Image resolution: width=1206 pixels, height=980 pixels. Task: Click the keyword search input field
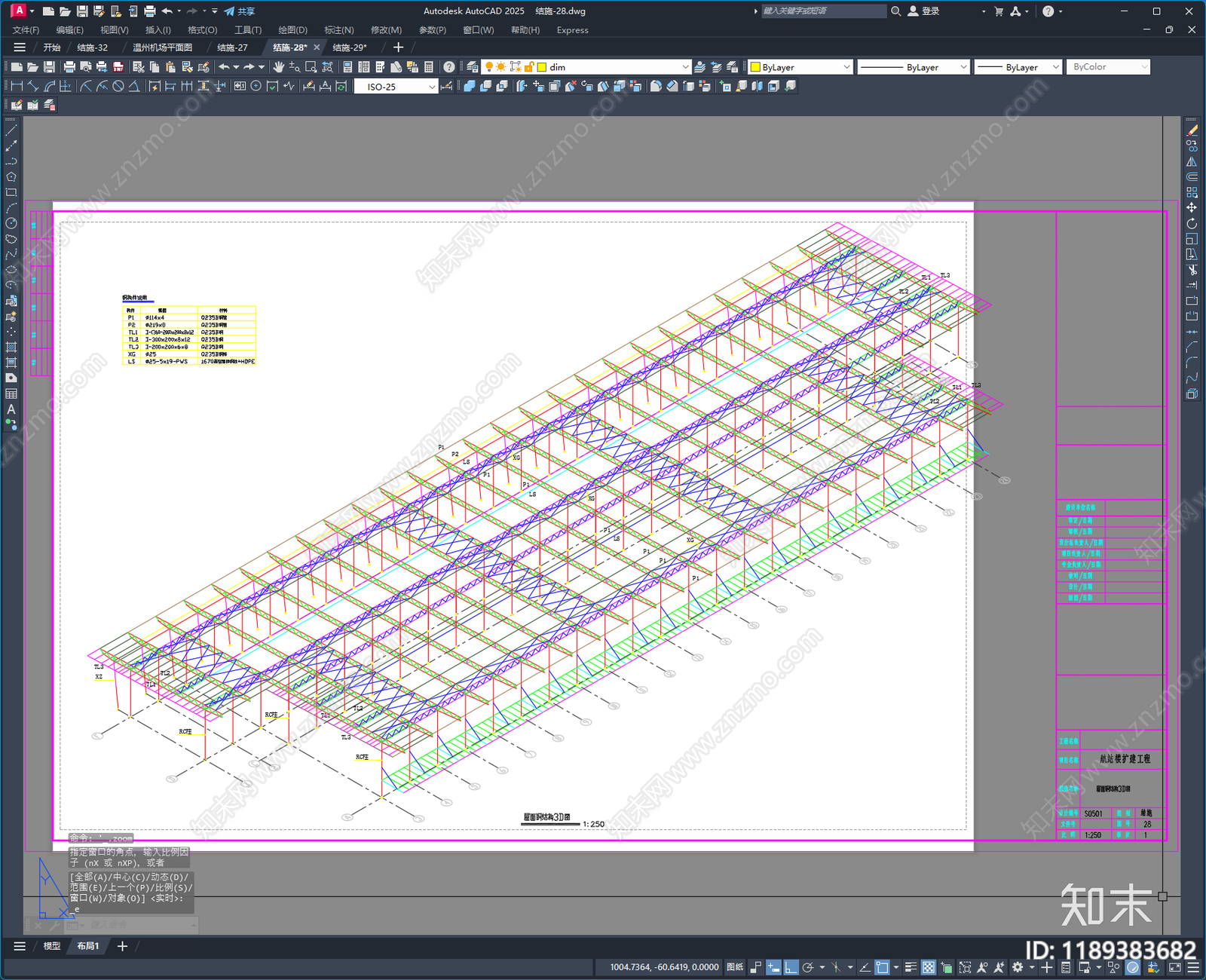(x=823, y=11)
